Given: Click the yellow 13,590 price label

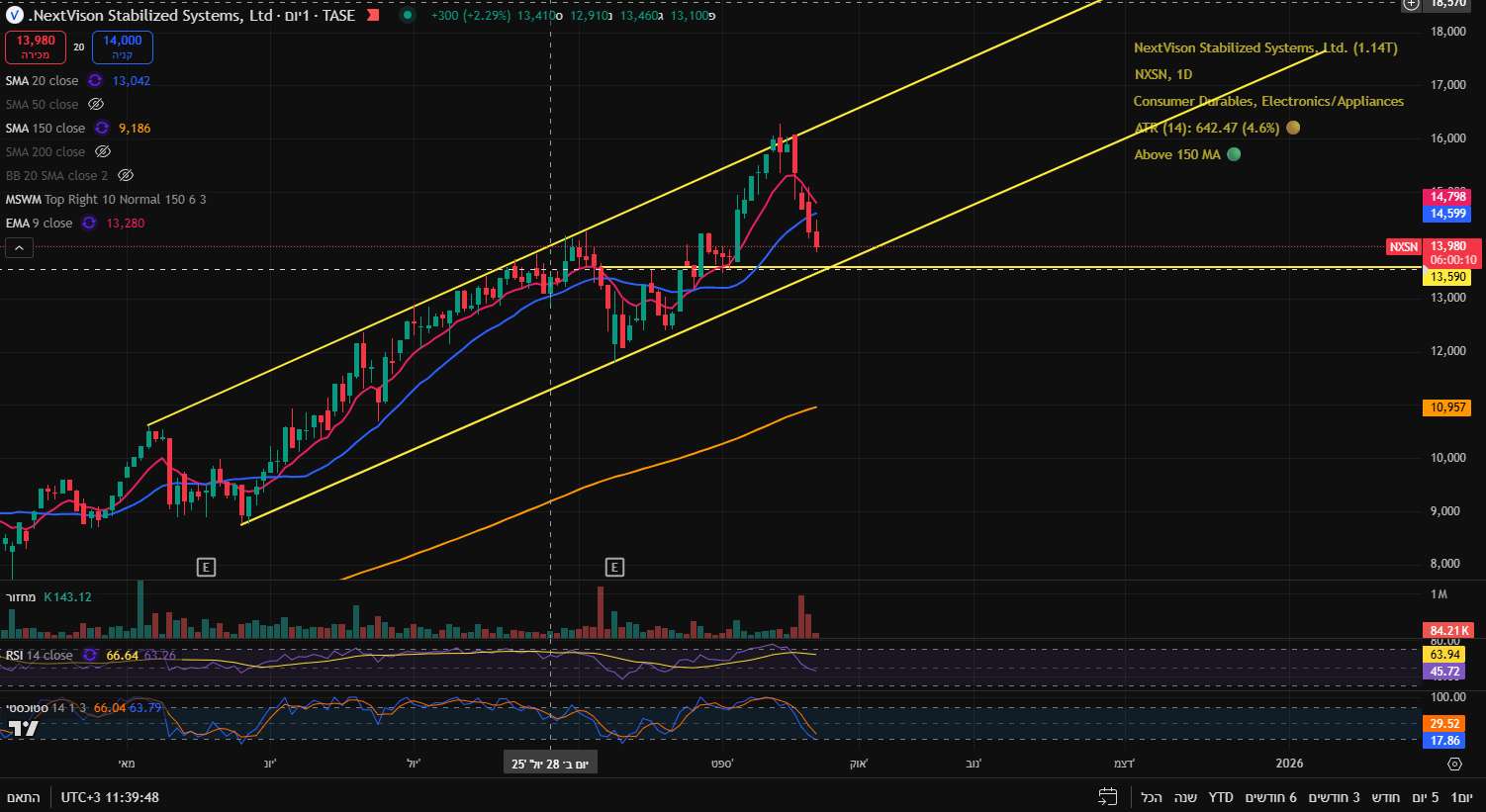Looking at the screenshot, I should (x=1447, y=277).
